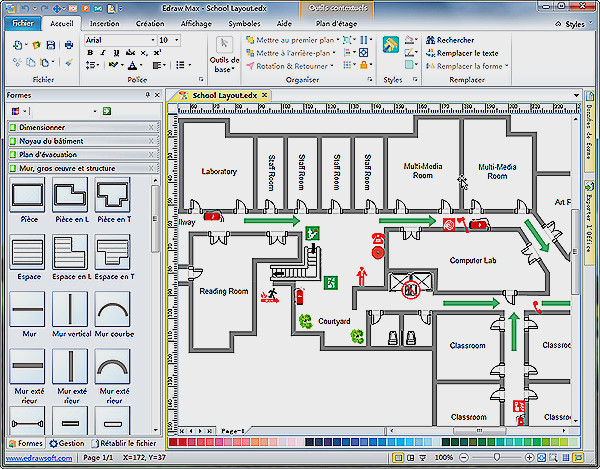Click the Computer Lab room label
This screenshot has width=600, height=469.
click(473, 261)
